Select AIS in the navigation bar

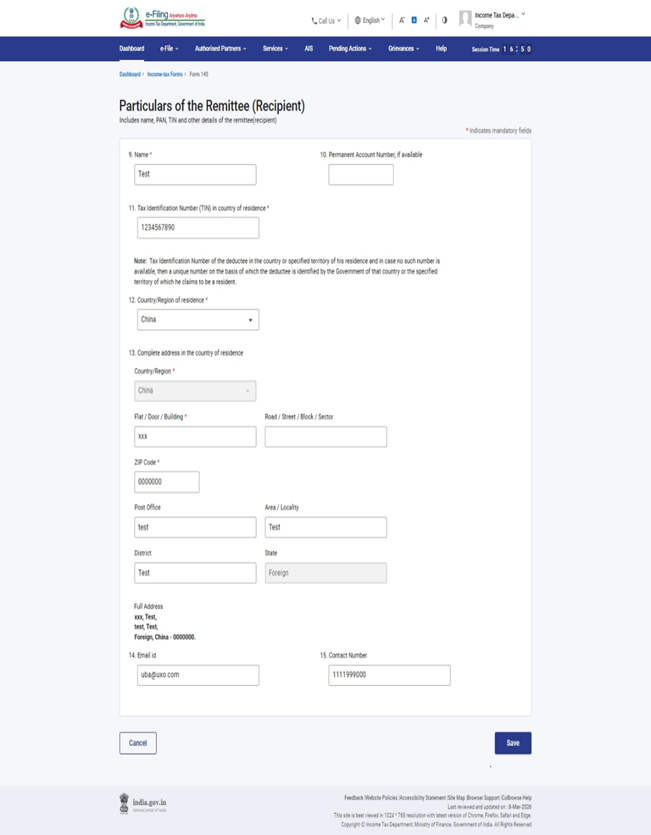point(308,47)
